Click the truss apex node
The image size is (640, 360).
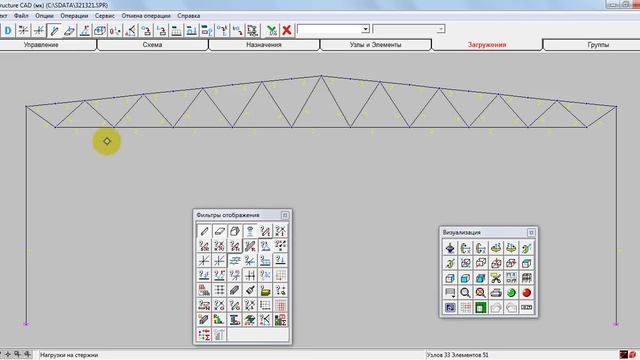tap(321, 76)
